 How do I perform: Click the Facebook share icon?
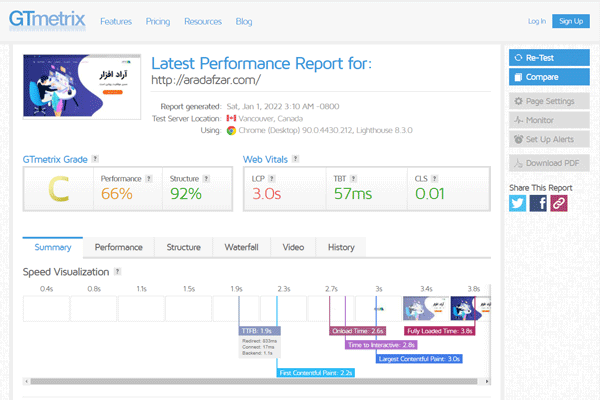click(x=538, y=203)
